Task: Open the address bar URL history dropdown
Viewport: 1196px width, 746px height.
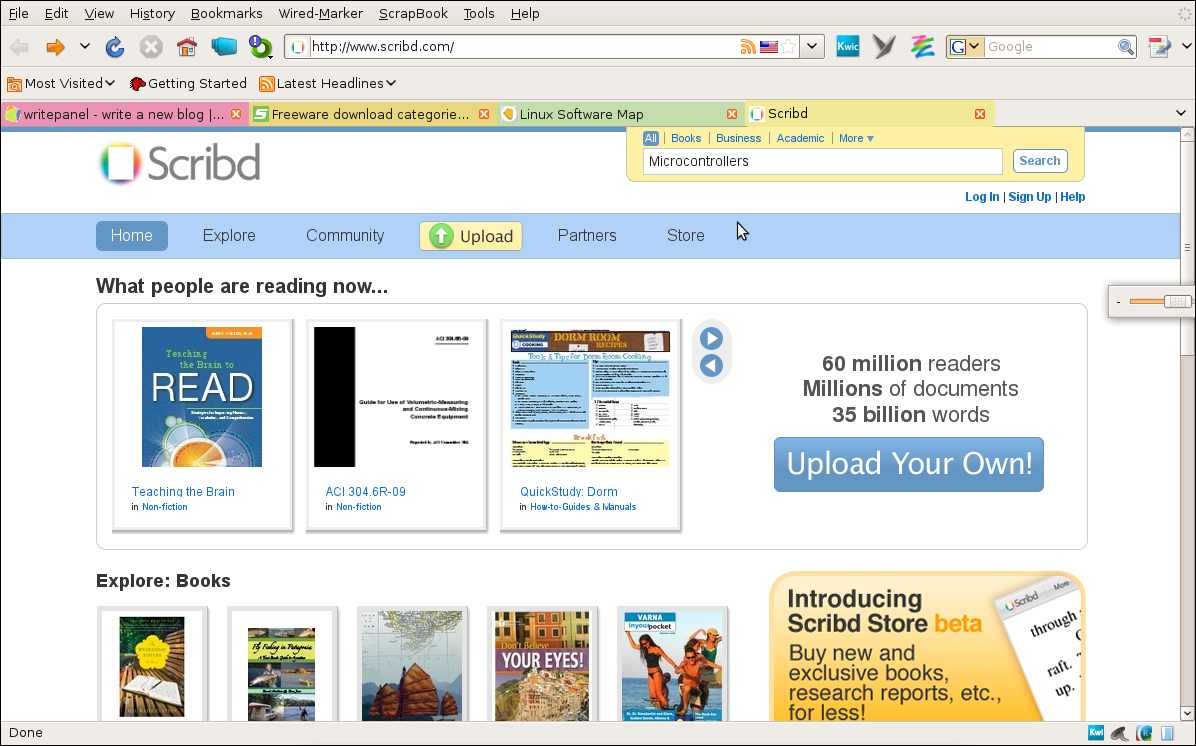Action: [812, 47]
